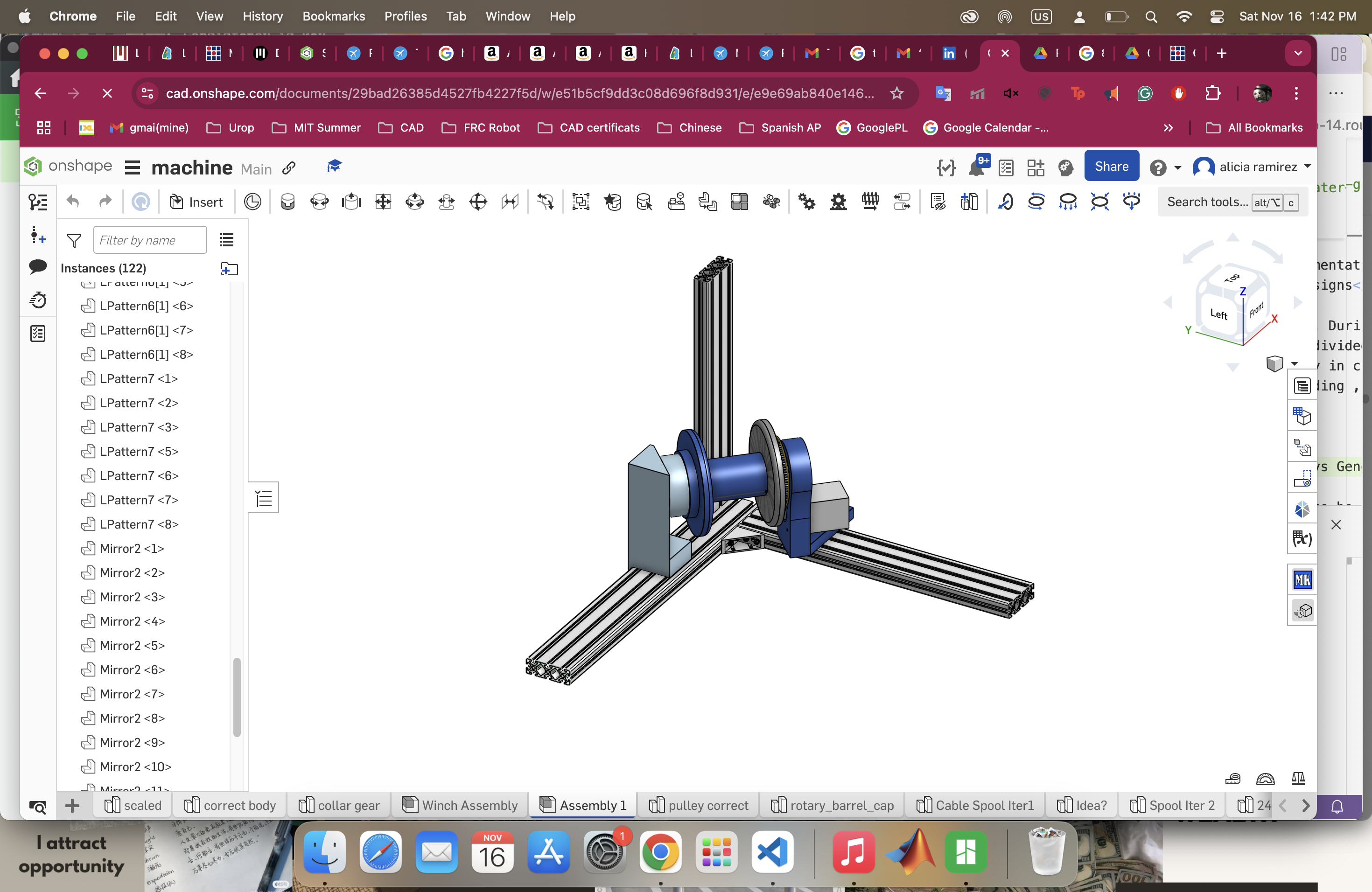
Task: Toggle list view of instances
Action: (x=227, y=240)
